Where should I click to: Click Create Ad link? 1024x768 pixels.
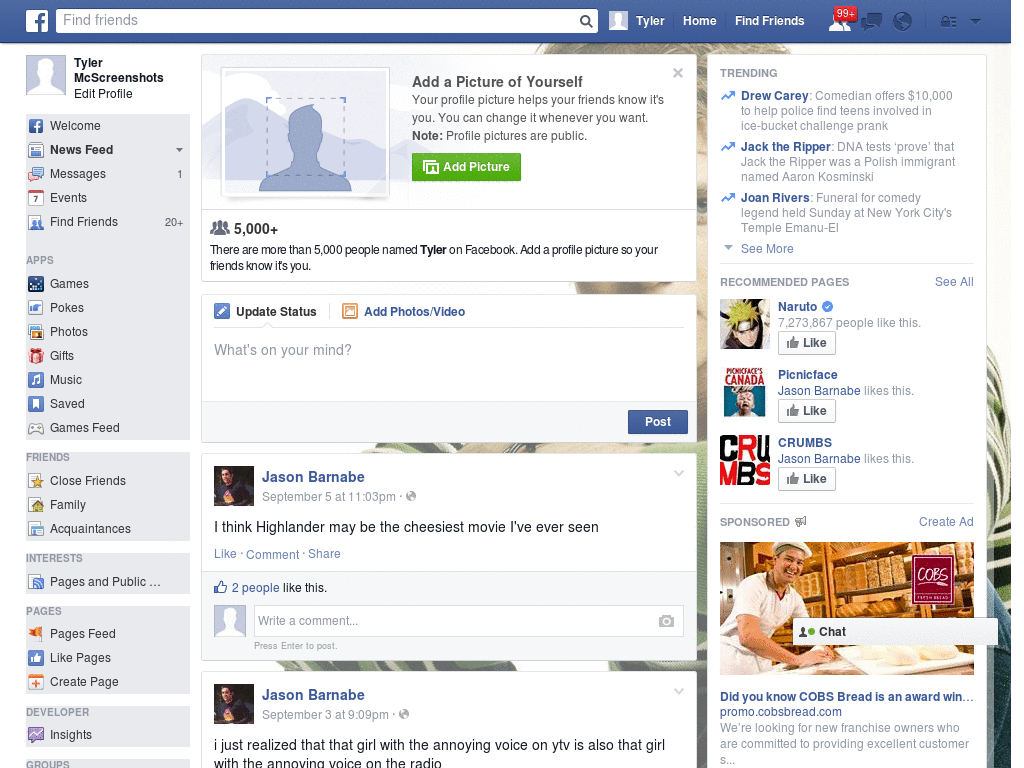coord(946,522)
